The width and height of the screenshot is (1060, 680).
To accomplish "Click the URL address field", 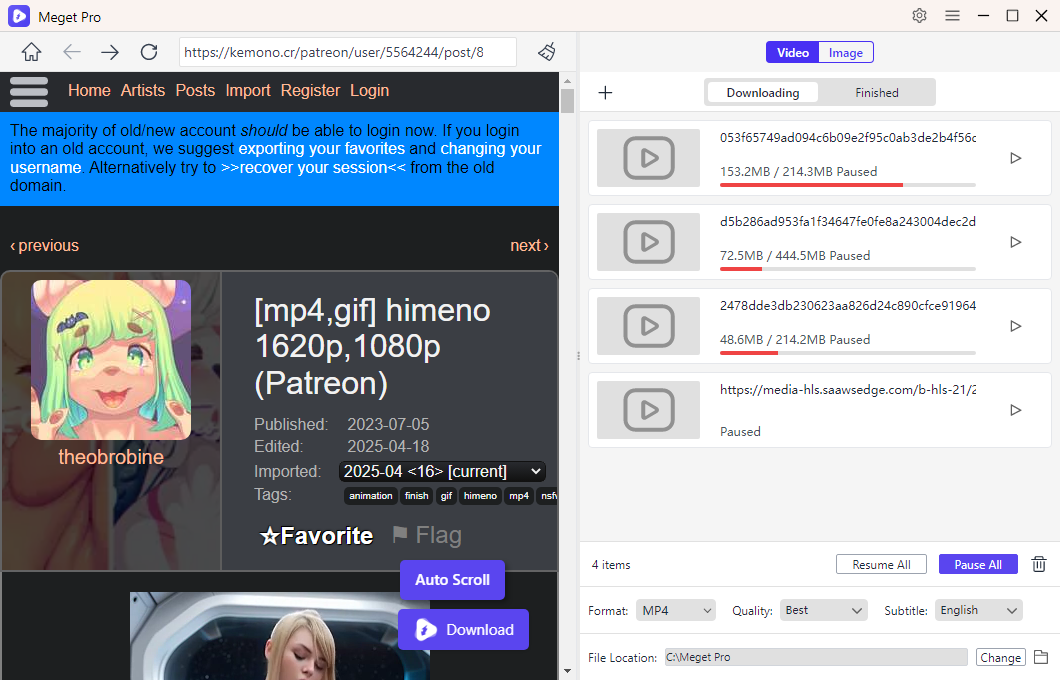I will point(347,52).
